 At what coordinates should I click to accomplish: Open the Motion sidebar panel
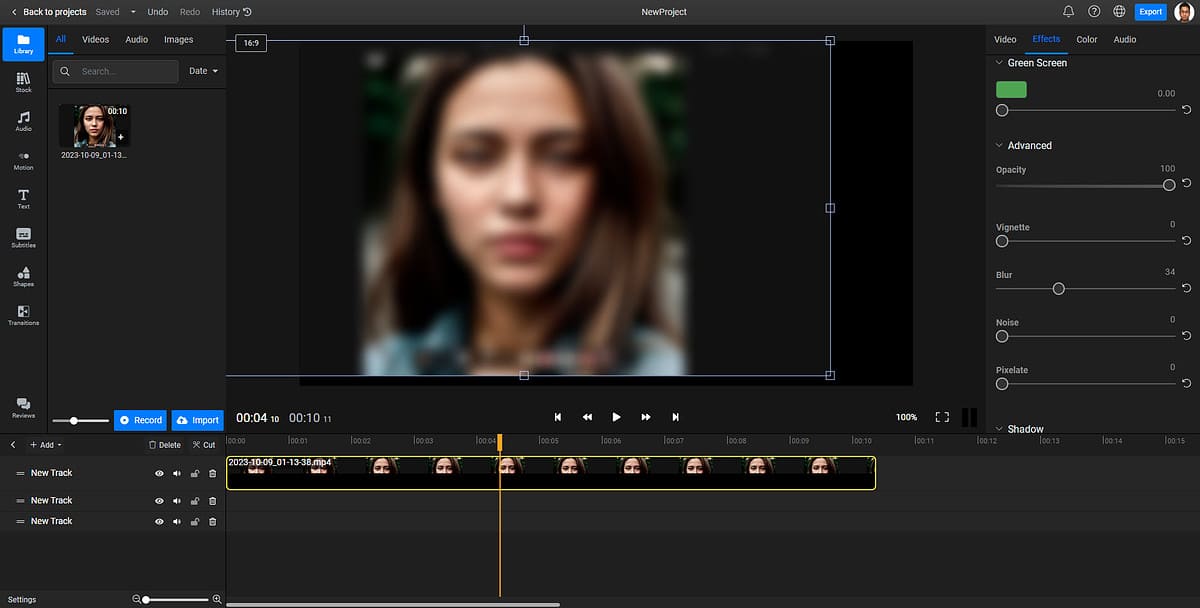(23, 160)
